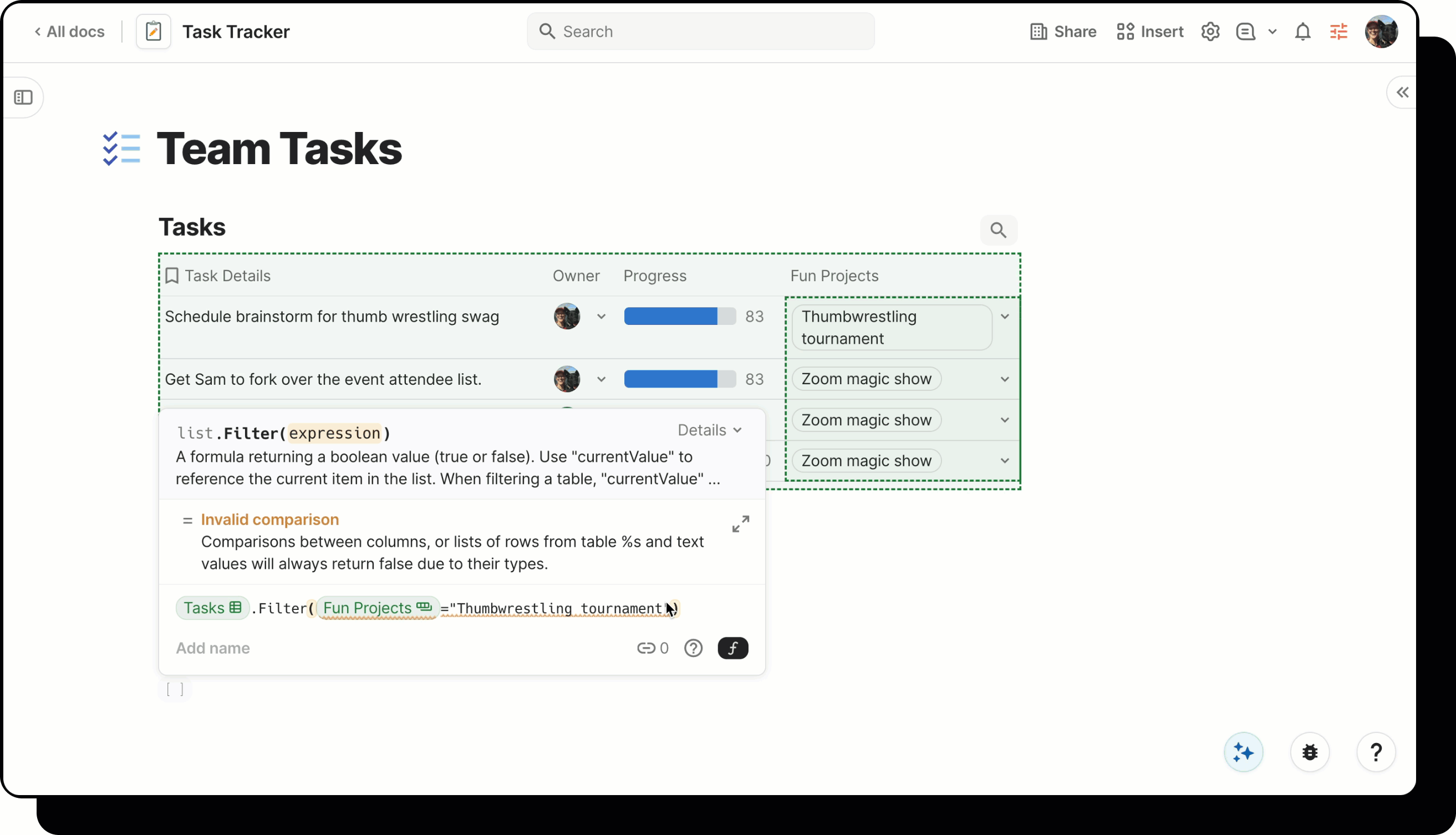Toggle the formula f button

[732, 648]
